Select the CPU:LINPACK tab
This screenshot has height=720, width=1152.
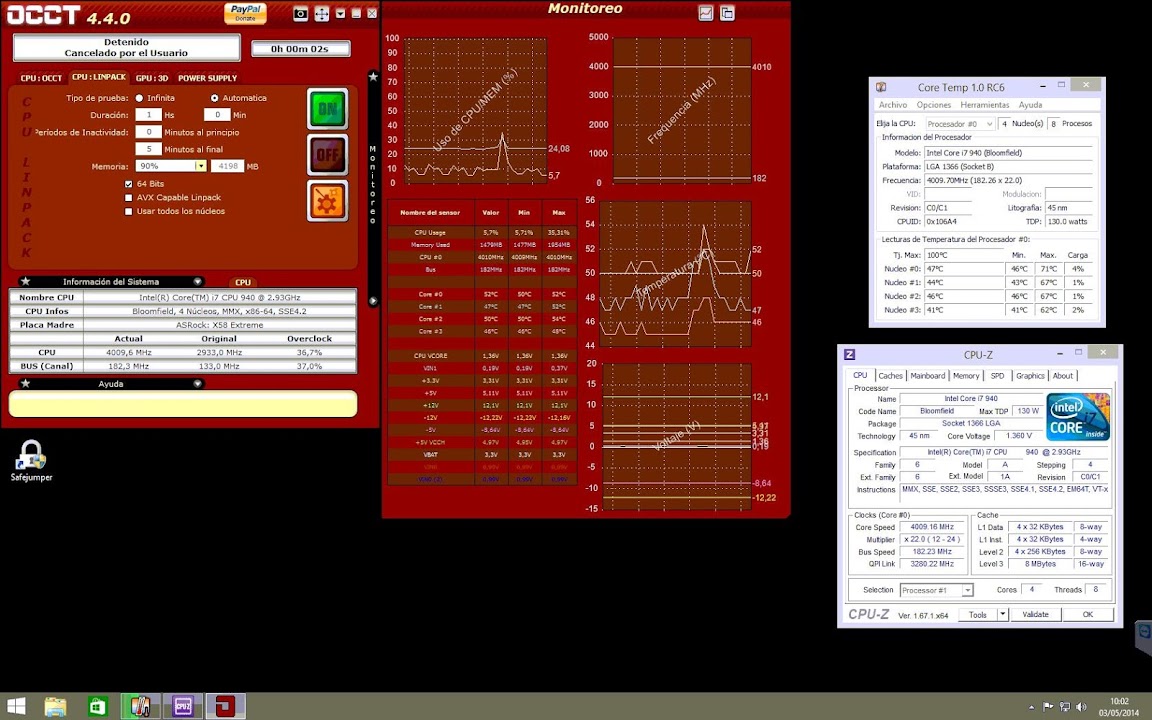click(x=99, y=77)
